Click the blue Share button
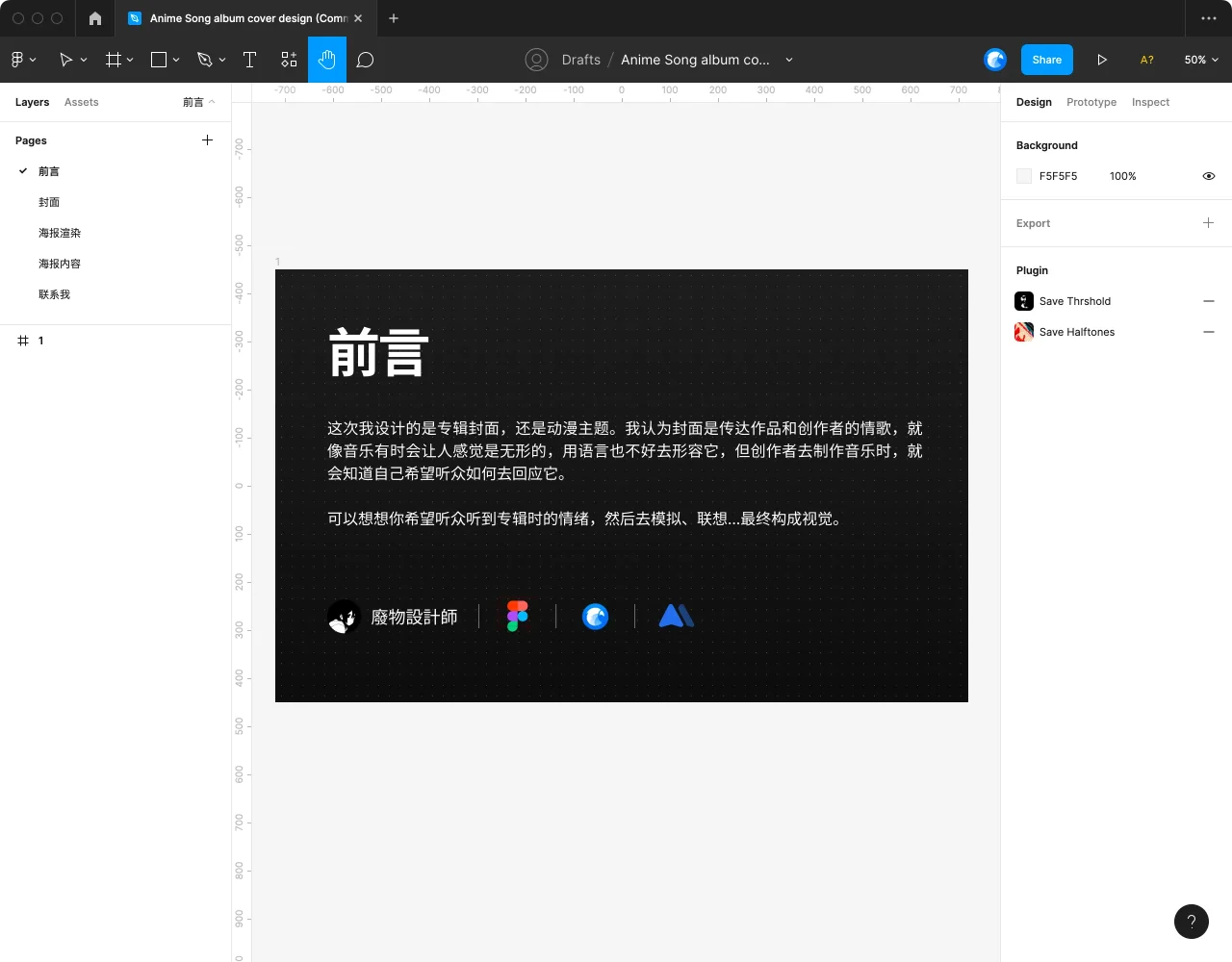Screen dimensions: 1232x962 click(1046, 60)
